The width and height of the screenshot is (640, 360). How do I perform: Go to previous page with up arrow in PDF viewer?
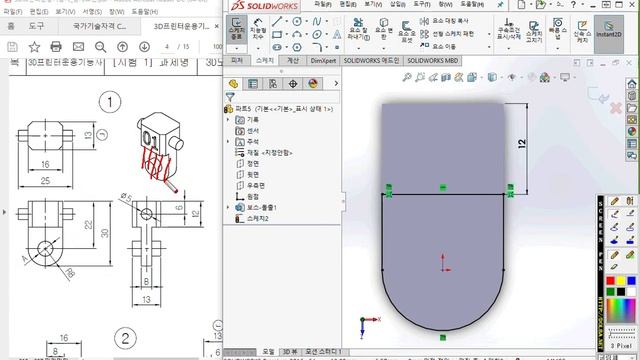point(122,47)
